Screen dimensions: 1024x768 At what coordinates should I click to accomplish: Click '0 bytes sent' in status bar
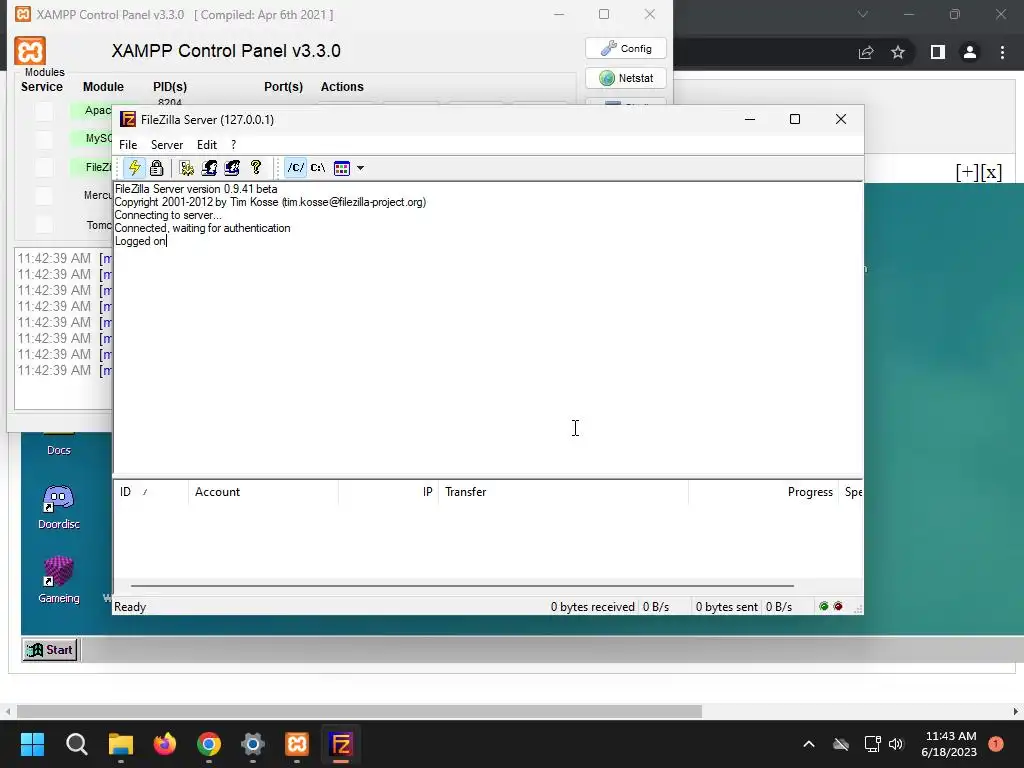727,607
